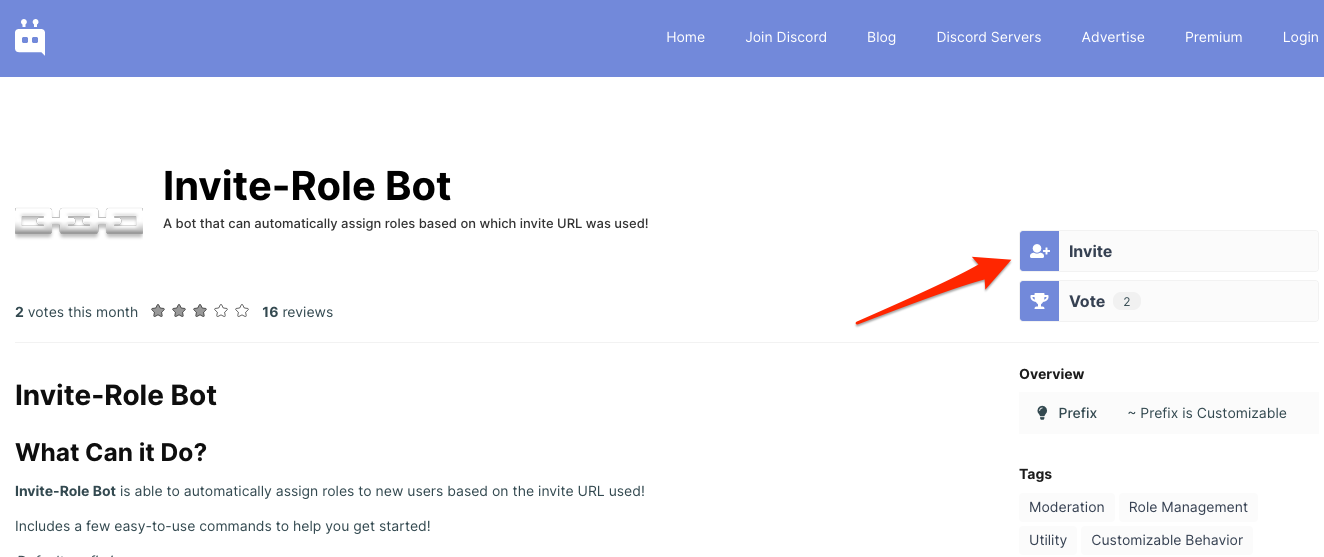Select the Role Management tag
Screen dimensions: 1324x557
tap(1188, 507)
